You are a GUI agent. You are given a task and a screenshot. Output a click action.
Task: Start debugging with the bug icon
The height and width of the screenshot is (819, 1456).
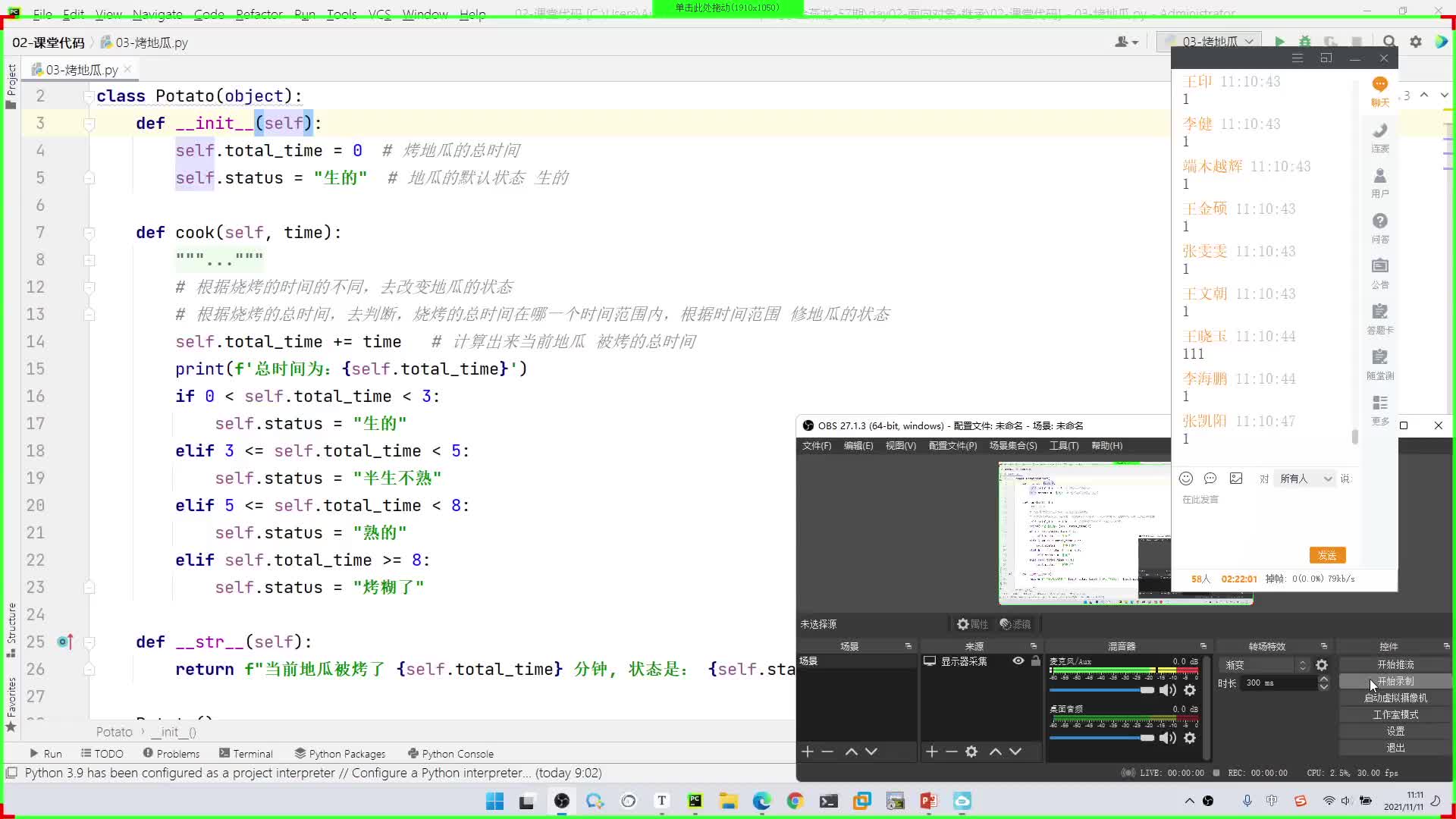[1305, 42]
